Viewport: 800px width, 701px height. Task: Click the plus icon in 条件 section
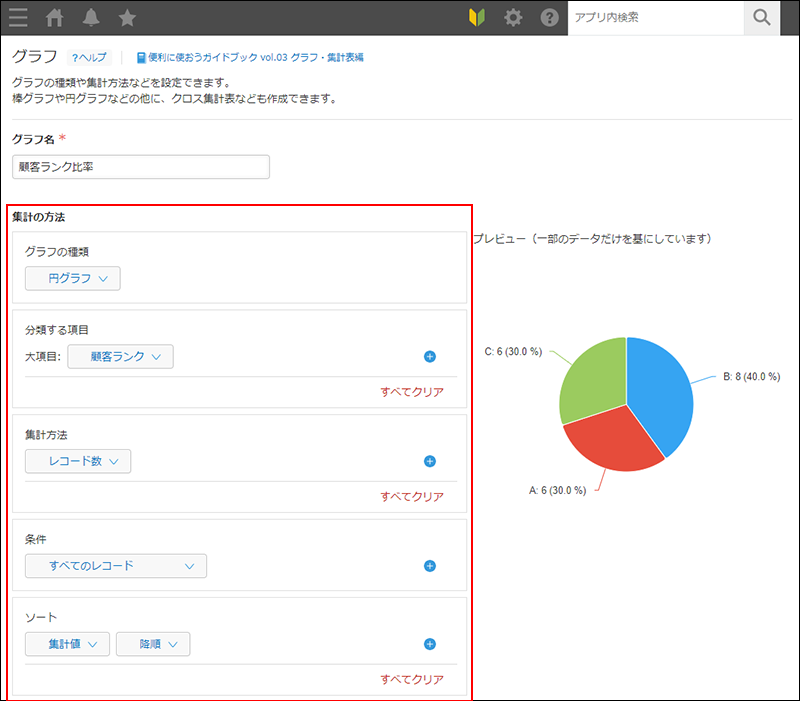point(430,566)
